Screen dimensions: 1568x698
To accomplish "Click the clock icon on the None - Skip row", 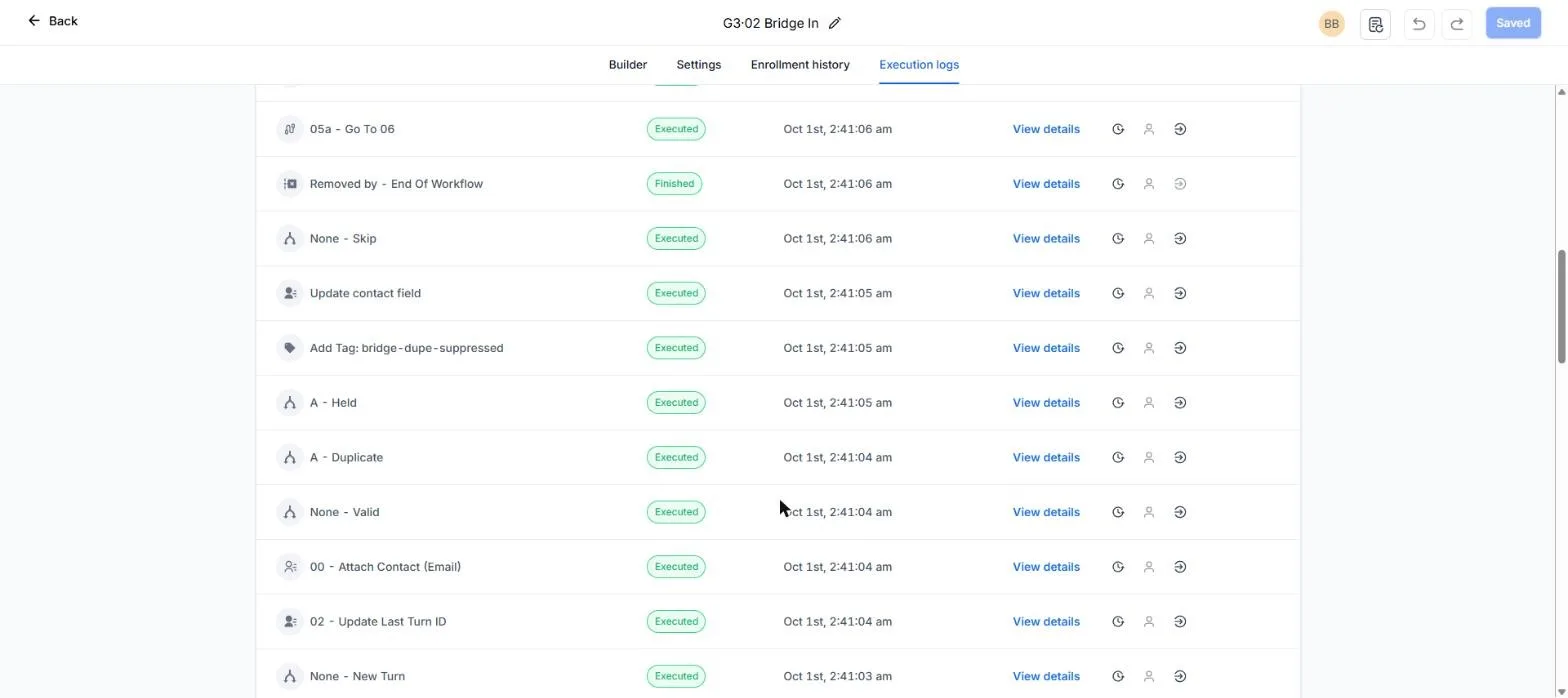I will click(x=1118, y=239).
